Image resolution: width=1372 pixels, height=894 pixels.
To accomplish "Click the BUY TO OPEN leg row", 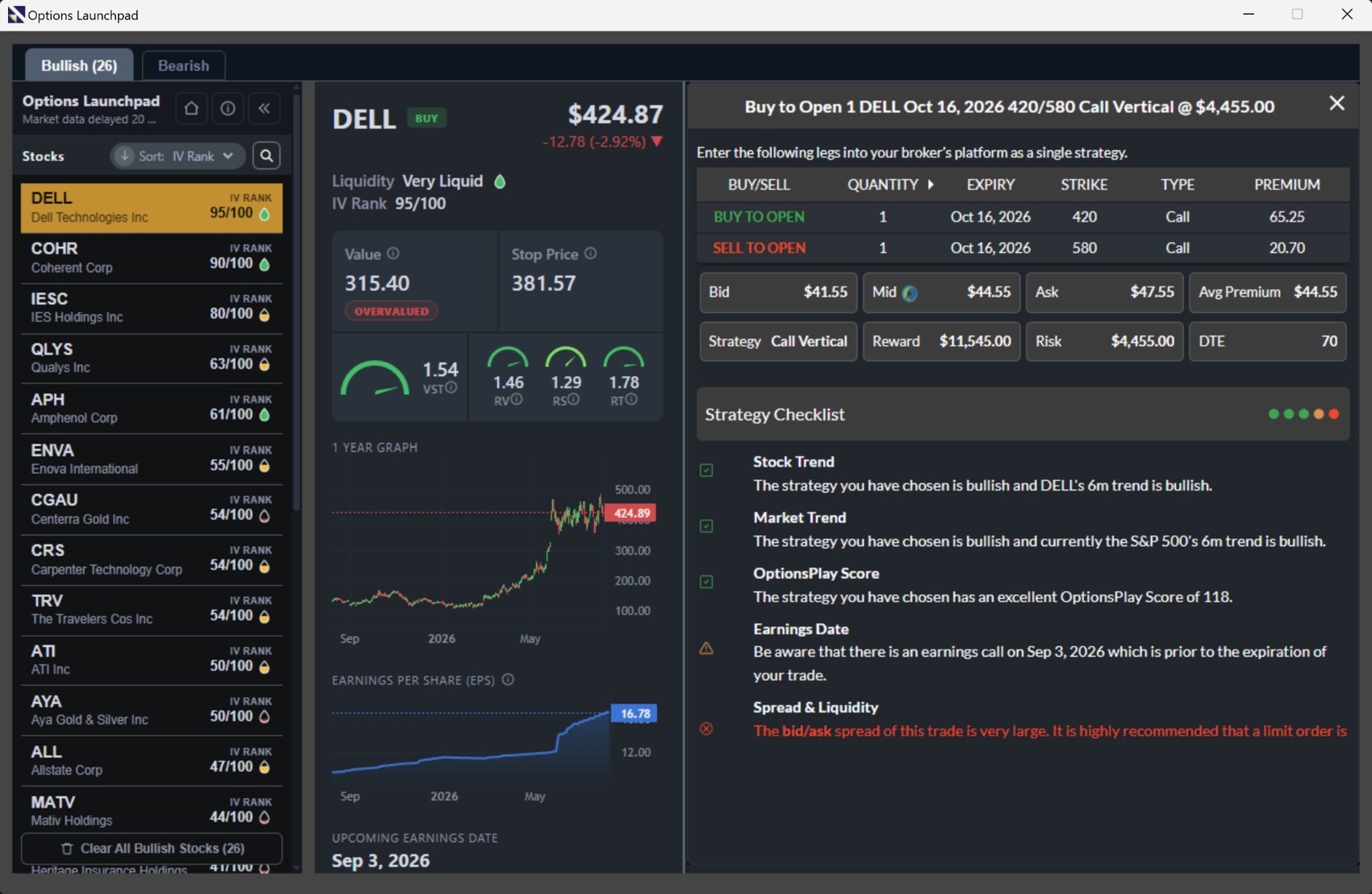I will tap(1023, 217).
